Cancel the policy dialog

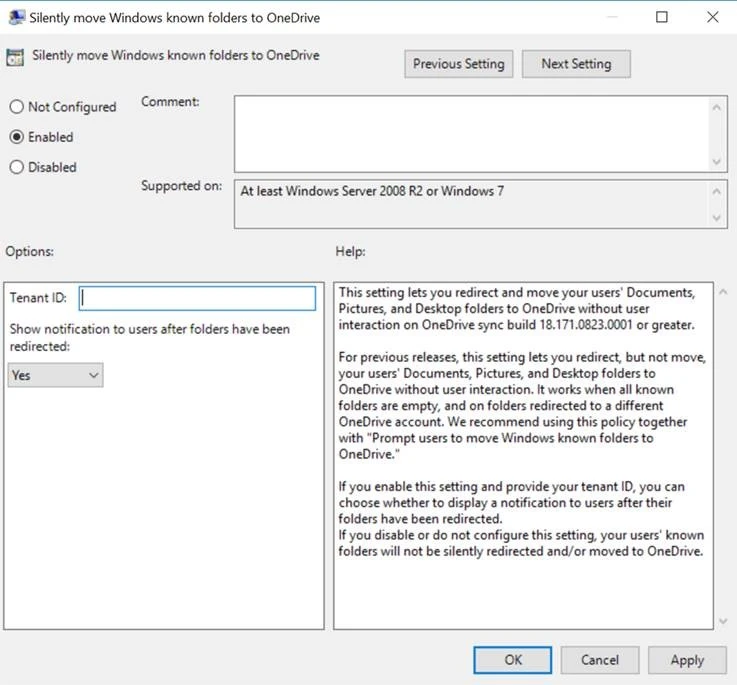point(600,660)
